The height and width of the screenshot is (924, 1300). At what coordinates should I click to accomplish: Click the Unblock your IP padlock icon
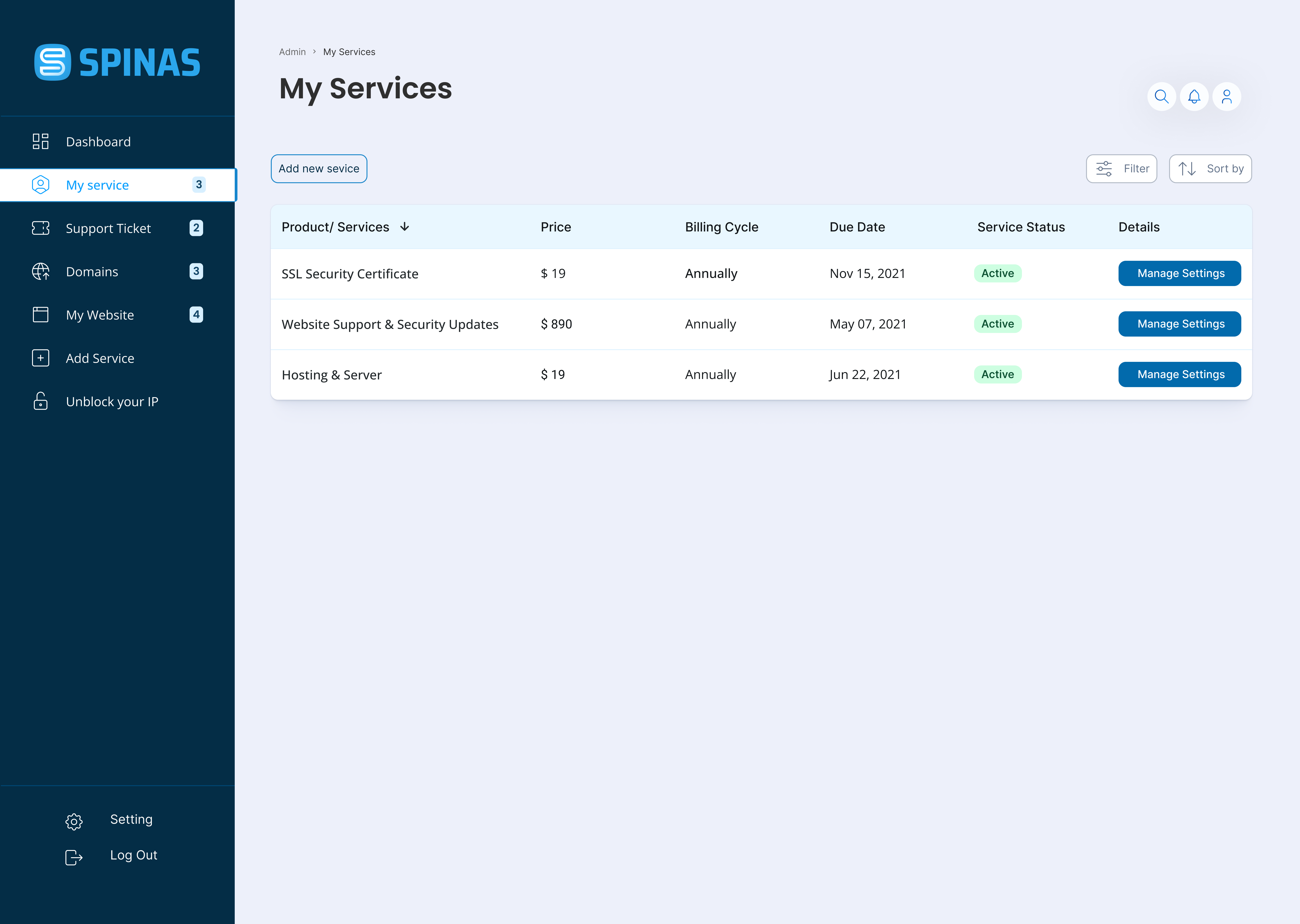pyautogui.click(x=40, y=401)
